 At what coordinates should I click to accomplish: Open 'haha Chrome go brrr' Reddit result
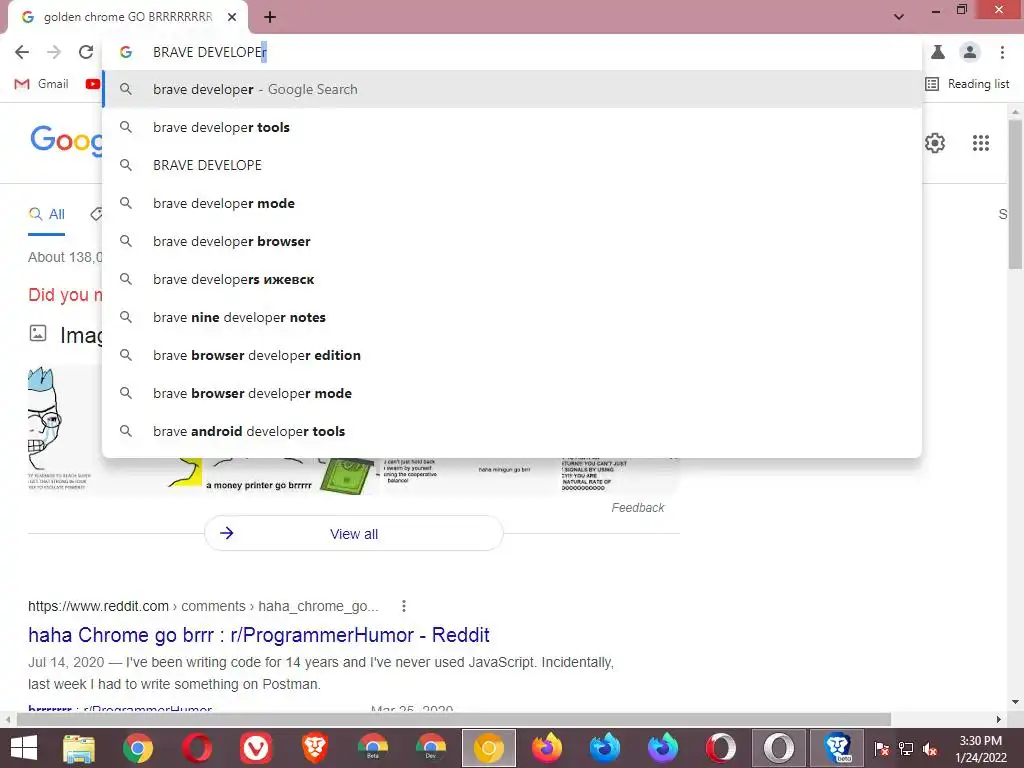(259, 635)
